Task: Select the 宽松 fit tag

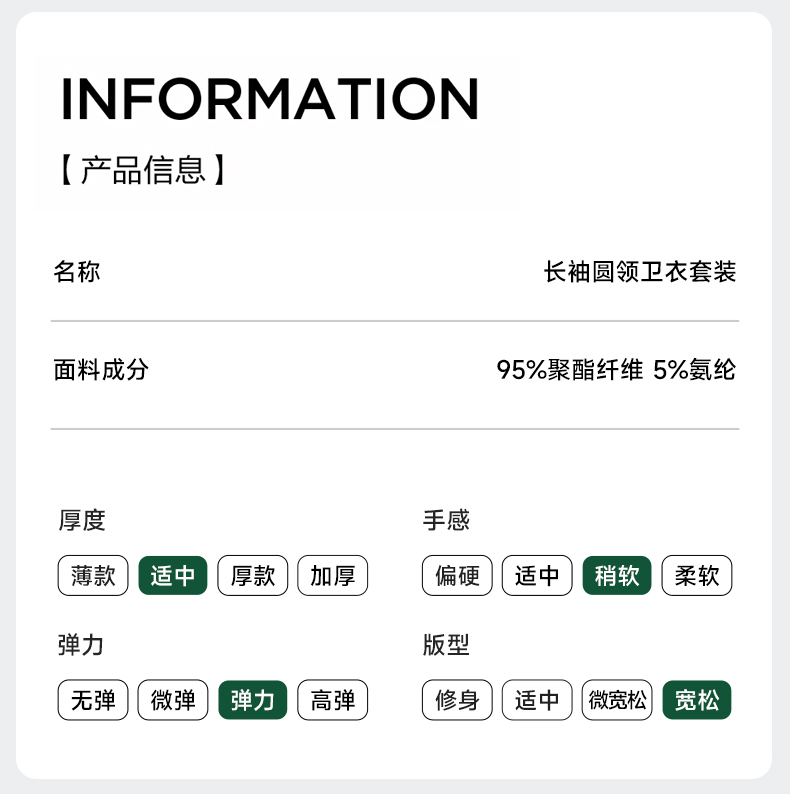Action: (x=697, y=700)
